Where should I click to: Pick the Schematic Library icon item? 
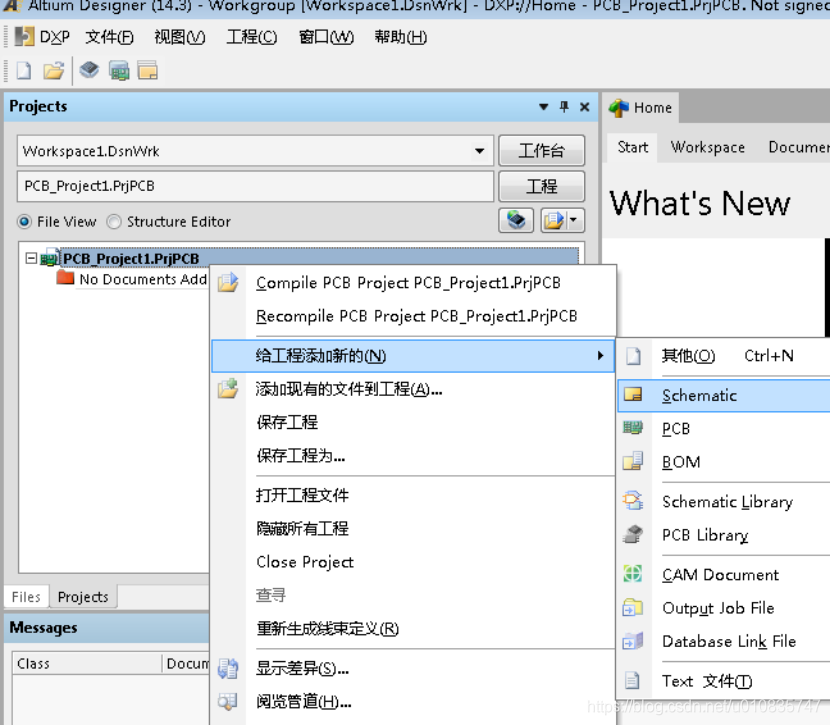pyautogui.click(x=632, y=501)
